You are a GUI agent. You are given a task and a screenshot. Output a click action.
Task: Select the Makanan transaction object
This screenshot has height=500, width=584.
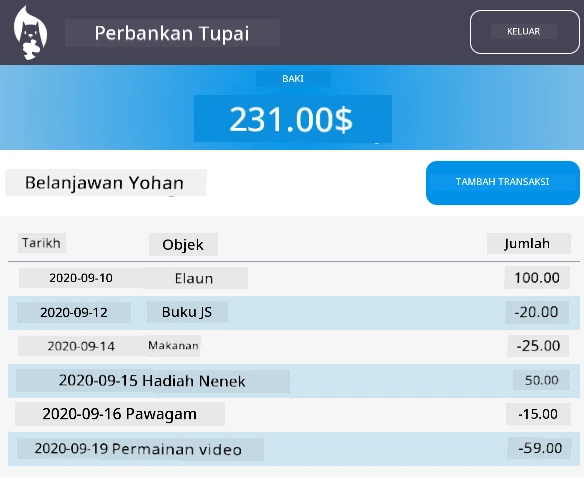[173, 345]
